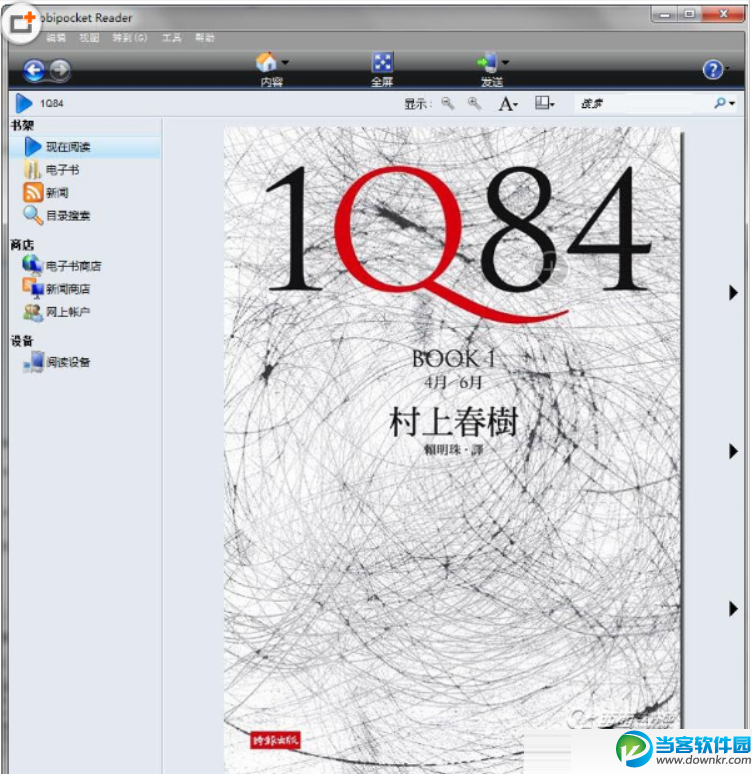Screen dimensions: 752x774
Task: Click the 显示: label in toolbar
Action: tap(418, 104)
